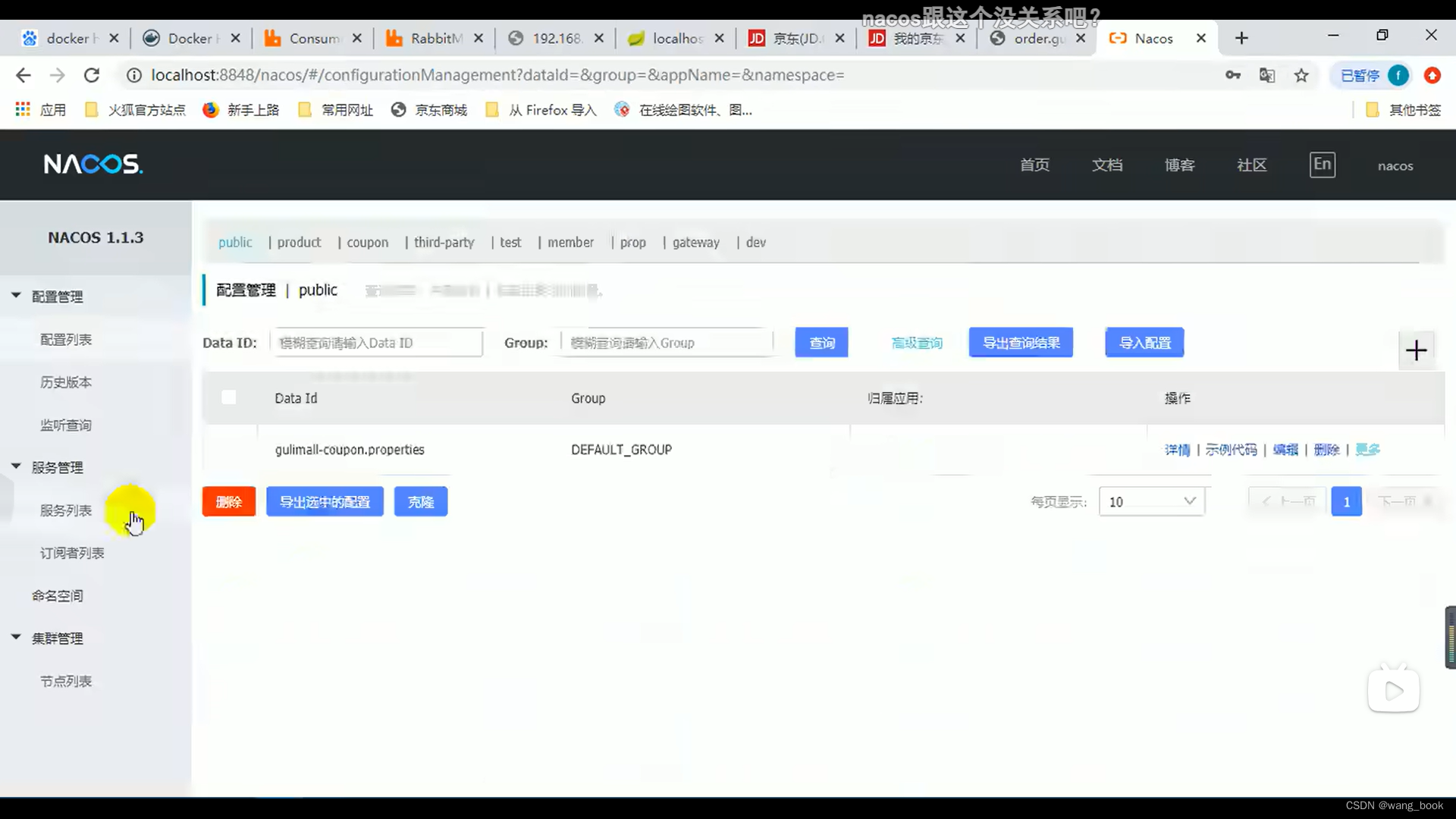Switch to the order.gulimall browser tab
1456x819 pixels.
click(x=1037, y=38)
